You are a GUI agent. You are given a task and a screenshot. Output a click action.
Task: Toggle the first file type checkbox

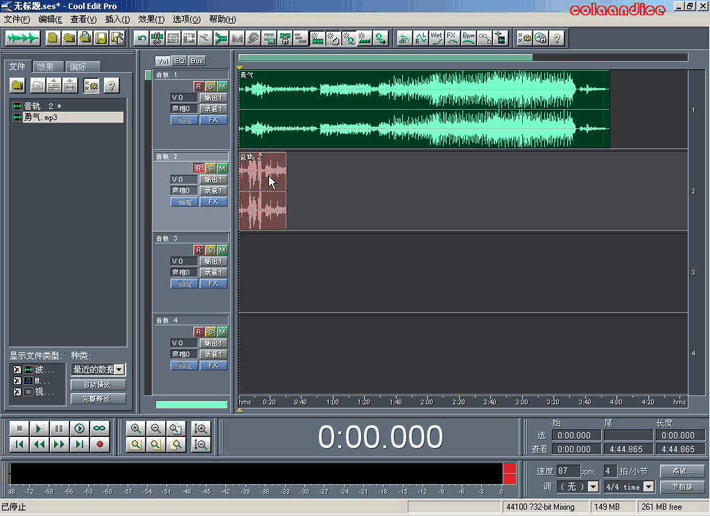tap(17, 370)
